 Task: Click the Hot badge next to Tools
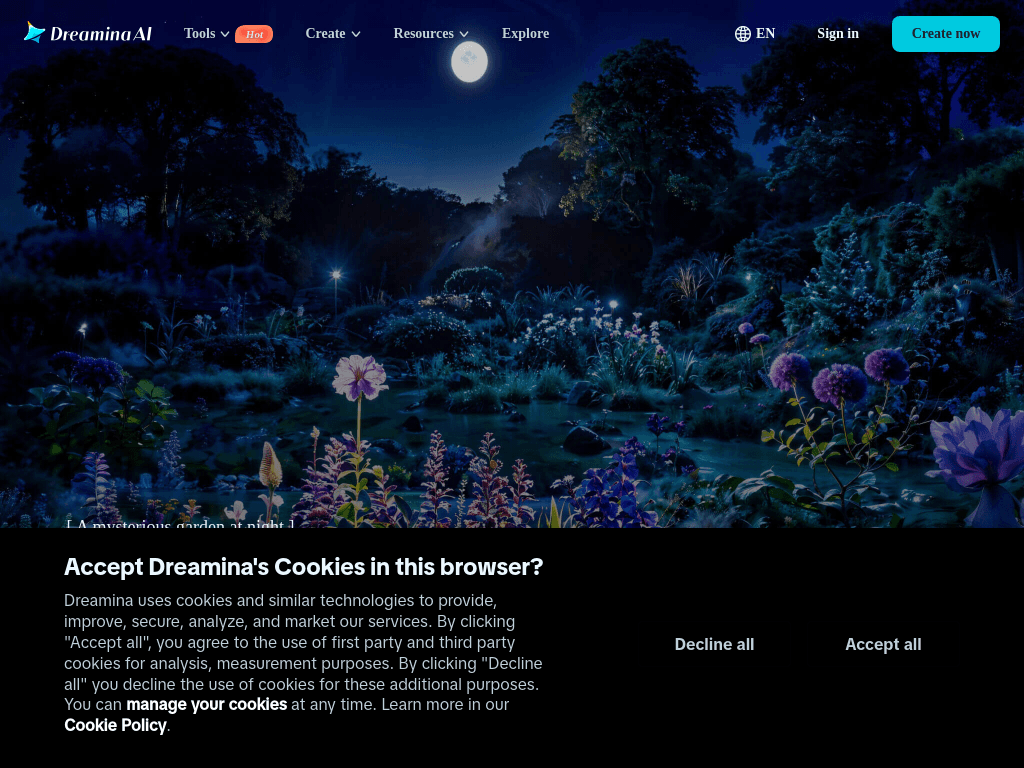point(254,34)
